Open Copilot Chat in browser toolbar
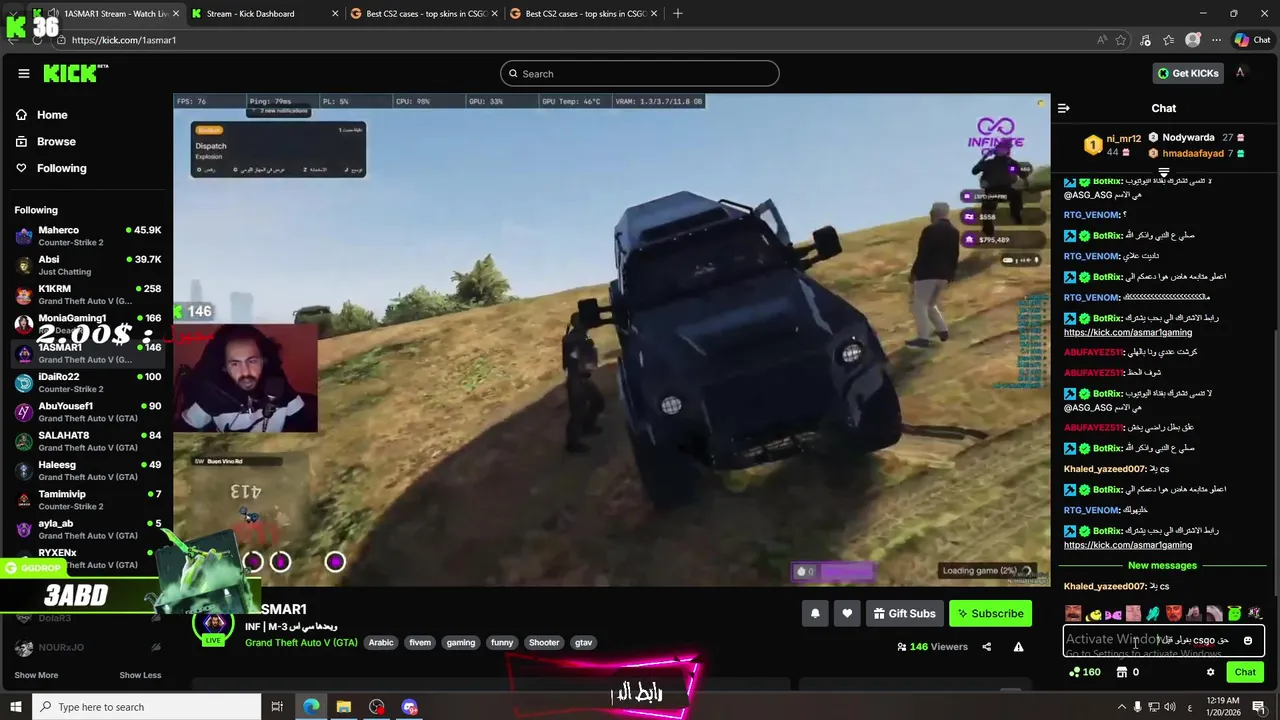The height and width of the screenshot is (720, 1280). (x=1252, y=40)
